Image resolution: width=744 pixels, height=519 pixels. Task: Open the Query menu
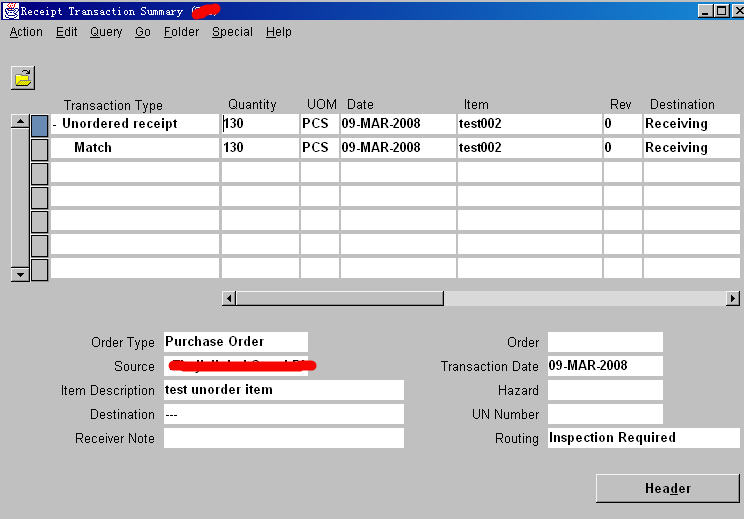106,32
